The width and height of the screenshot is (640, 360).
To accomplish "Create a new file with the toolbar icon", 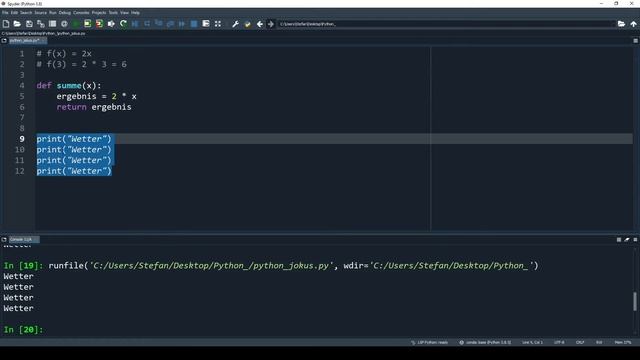I will [x=6, y=24].
